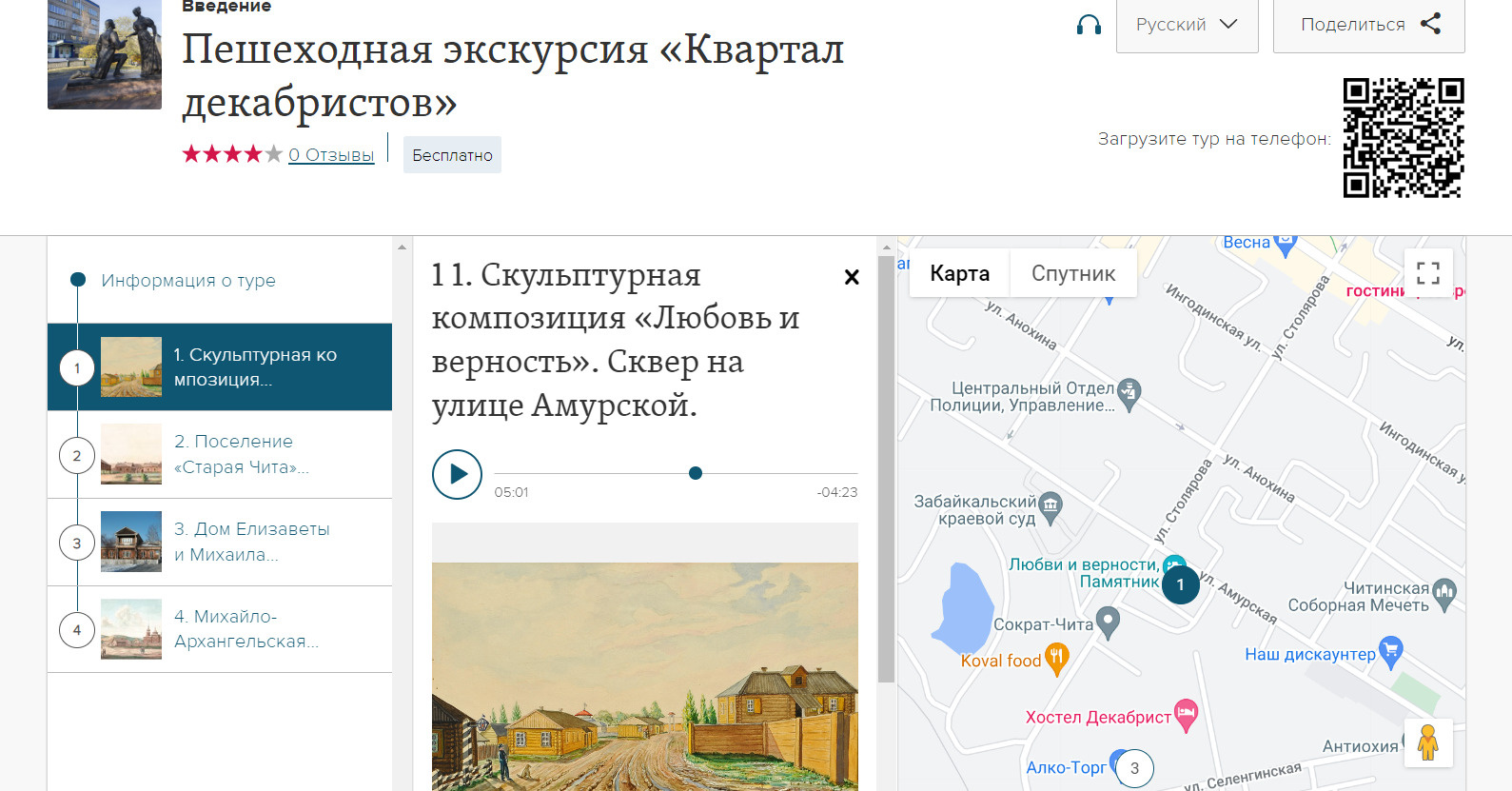
Task: Click remaining time -04:23 label
Action: coord(837,492)
